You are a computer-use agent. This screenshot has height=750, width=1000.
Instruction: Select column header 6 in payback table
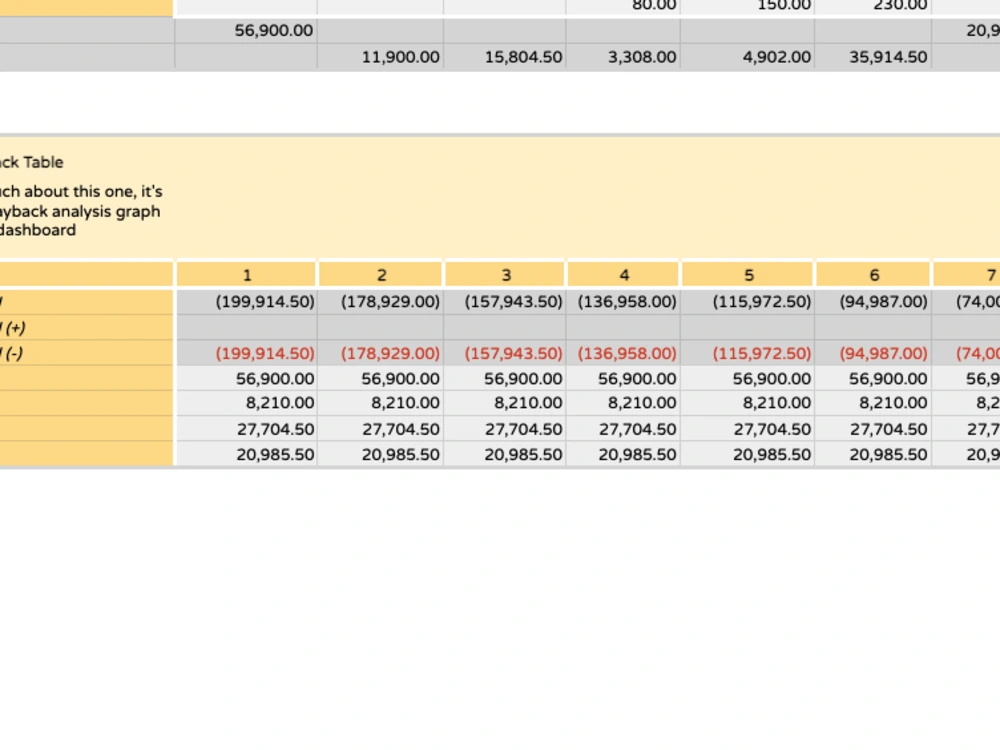(874, 274)
